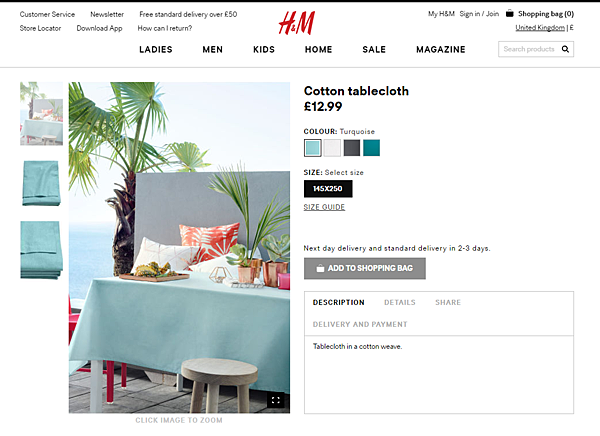This screenshot has height=436, width=600.
Task: Add to shopping bag
Action: (x=365, y=268)
